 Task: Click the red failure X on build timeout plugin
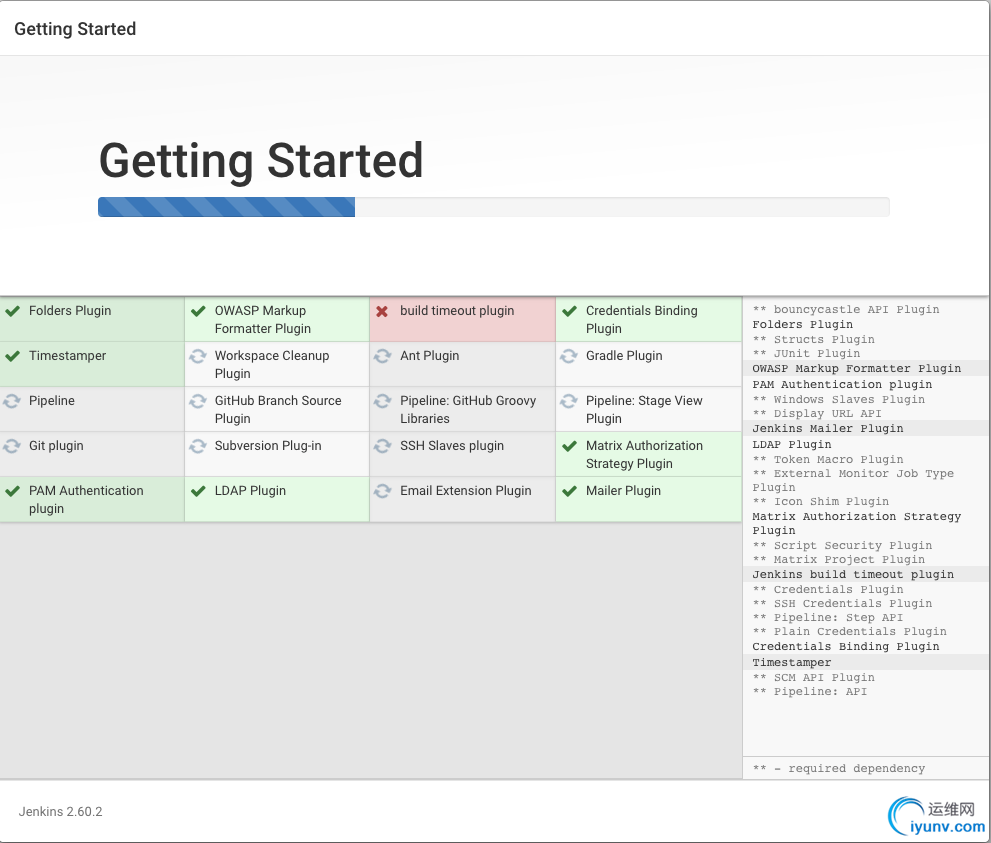[382, 311]
